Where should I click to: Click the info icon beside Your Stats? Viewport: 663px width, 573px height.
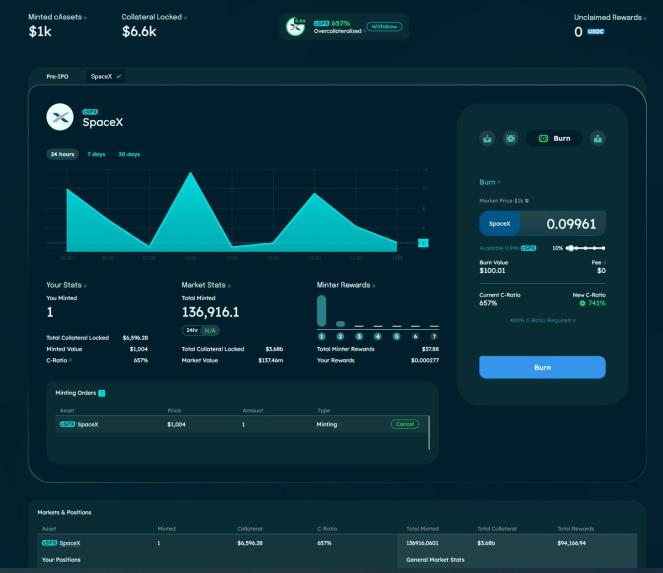85,286
